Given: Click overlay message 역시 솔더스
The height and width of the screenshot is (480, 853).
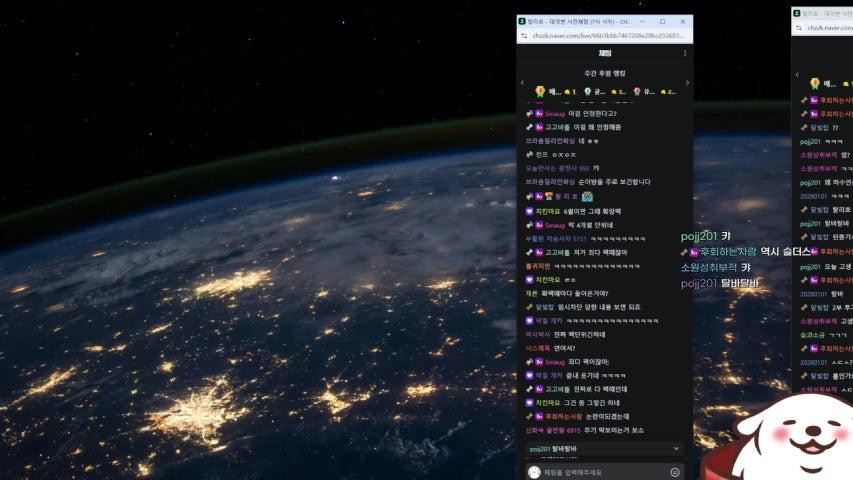Looking at the screenshot, I should coord(786,251).
